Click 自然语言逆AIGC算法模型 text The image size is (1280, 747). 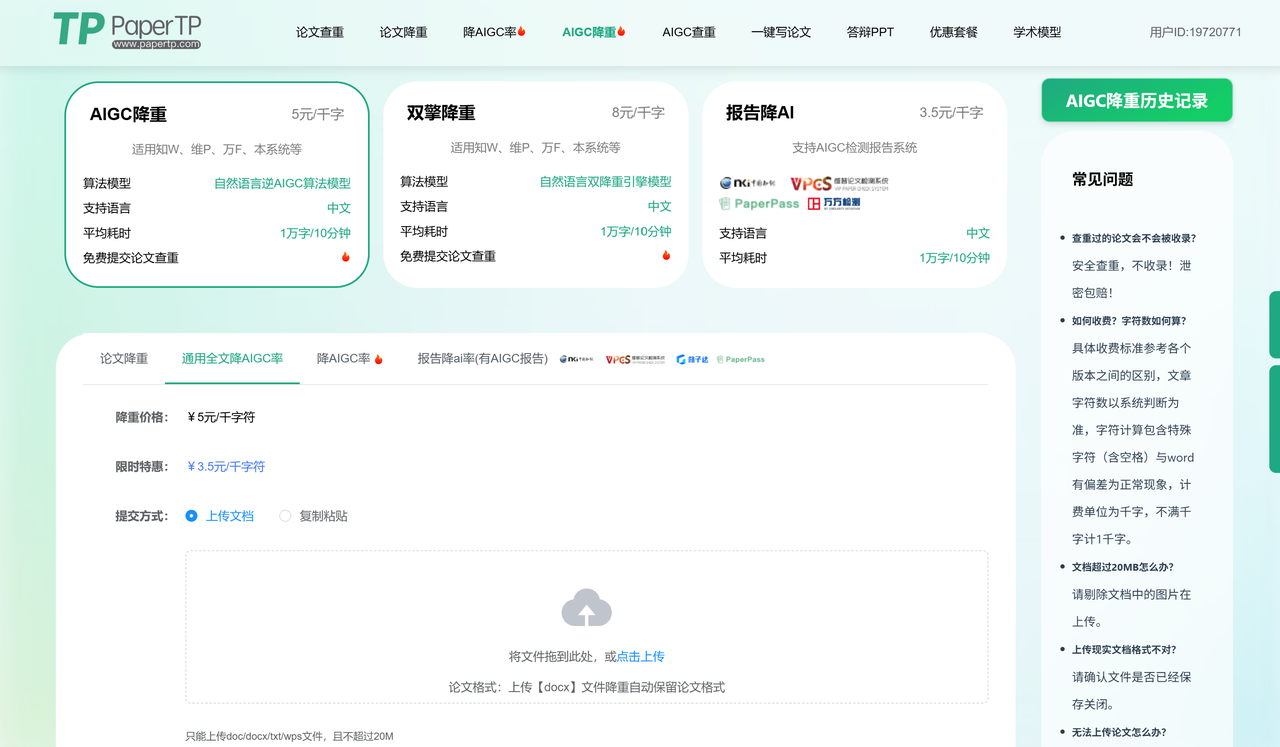(x=282, y=183)
